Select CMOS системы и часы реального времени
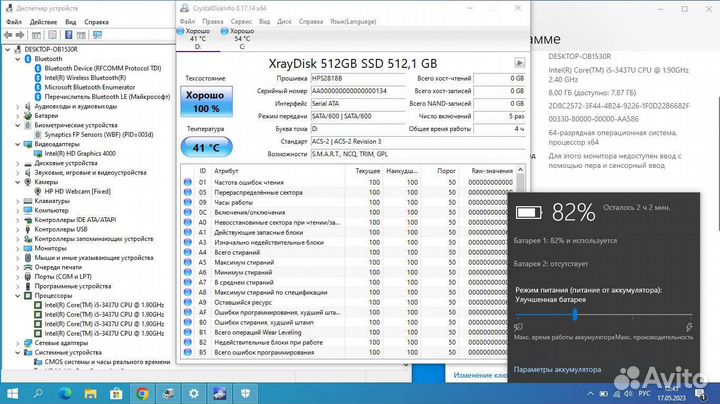This screenshot has width=720, height=404. tap(107, 362)
